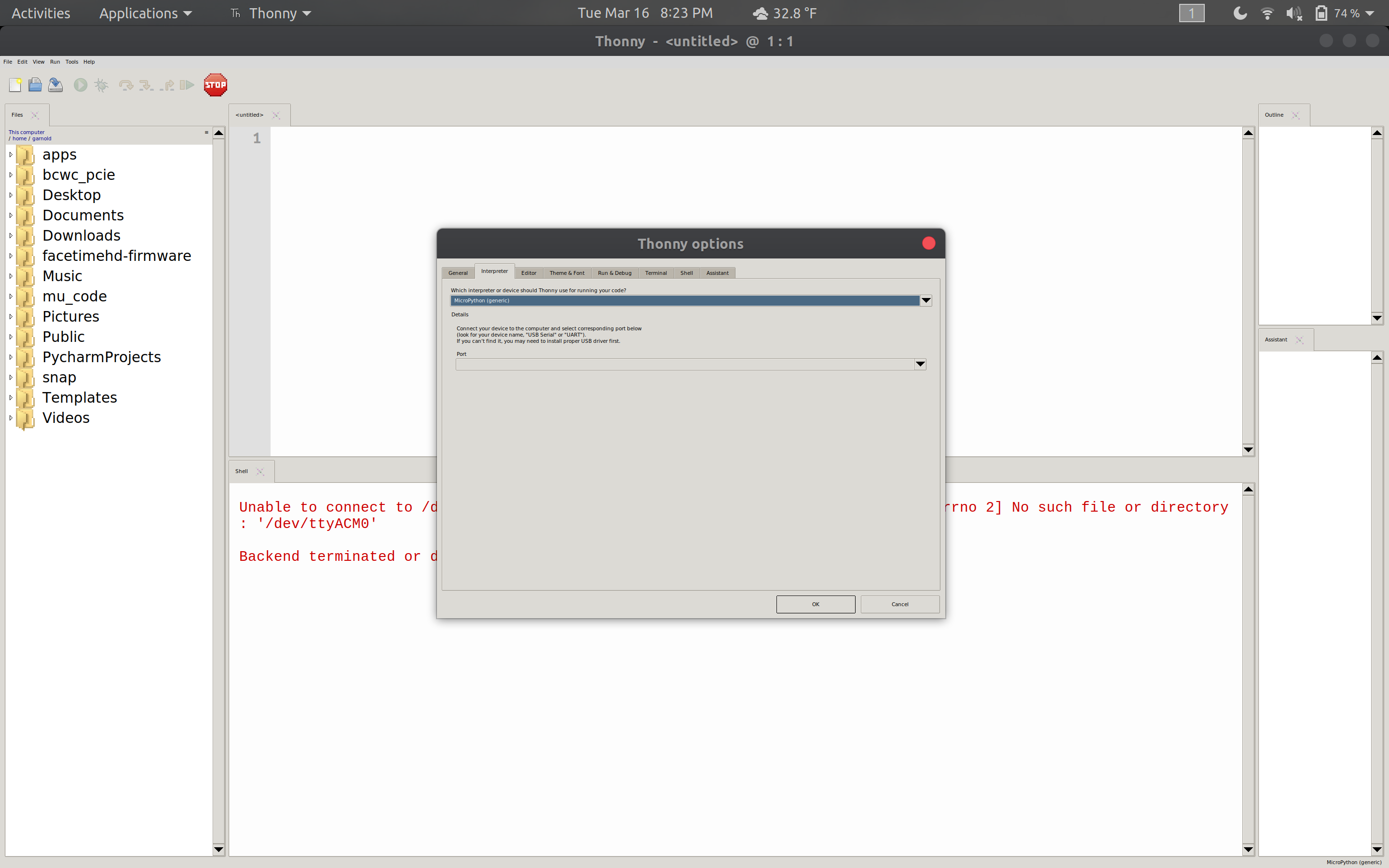Image resolution: width=1389 pixels, height=868 pixels.
Task: Click Cancel in Thonny options dialog
Action: point(900,604)
